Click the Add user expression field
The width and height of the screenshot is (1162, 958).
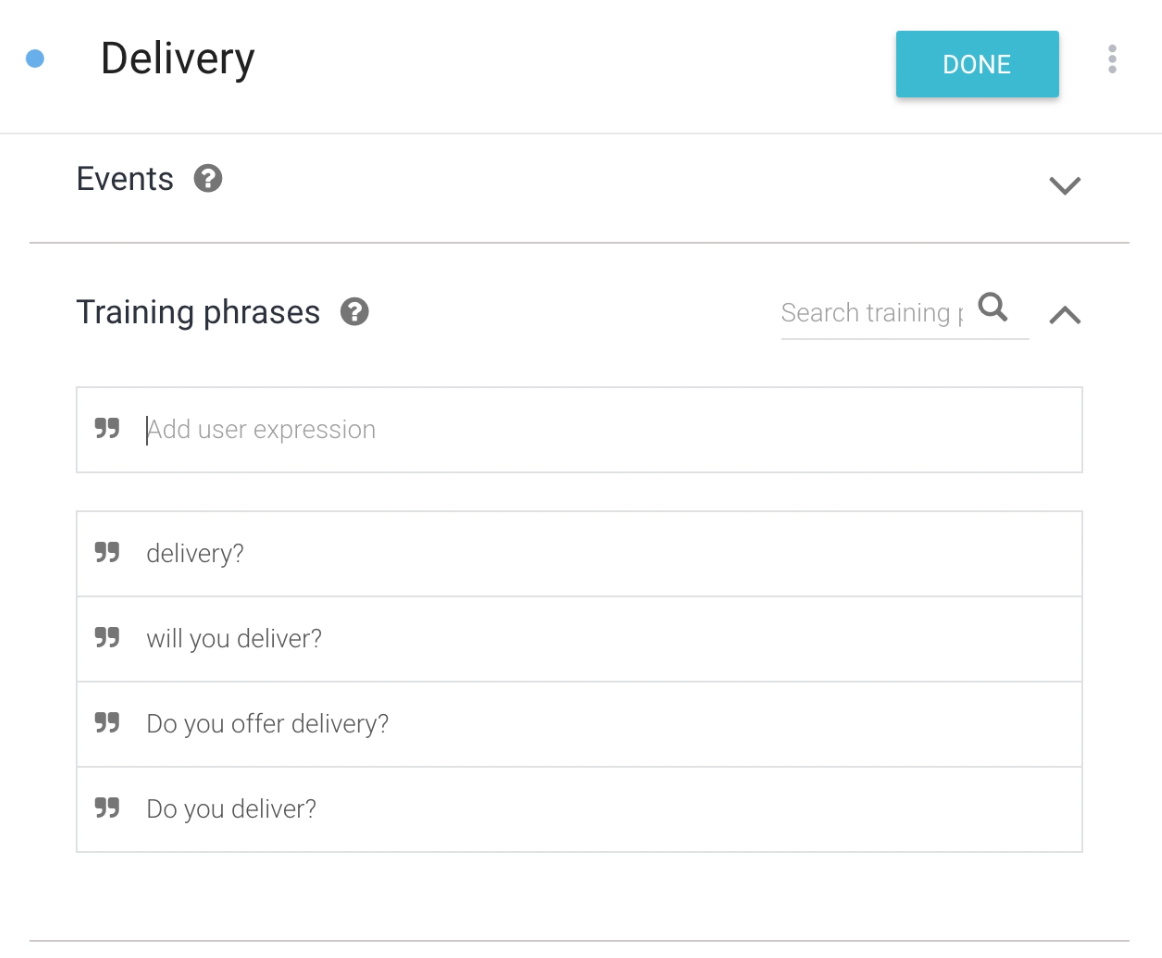tap(600, 430)
